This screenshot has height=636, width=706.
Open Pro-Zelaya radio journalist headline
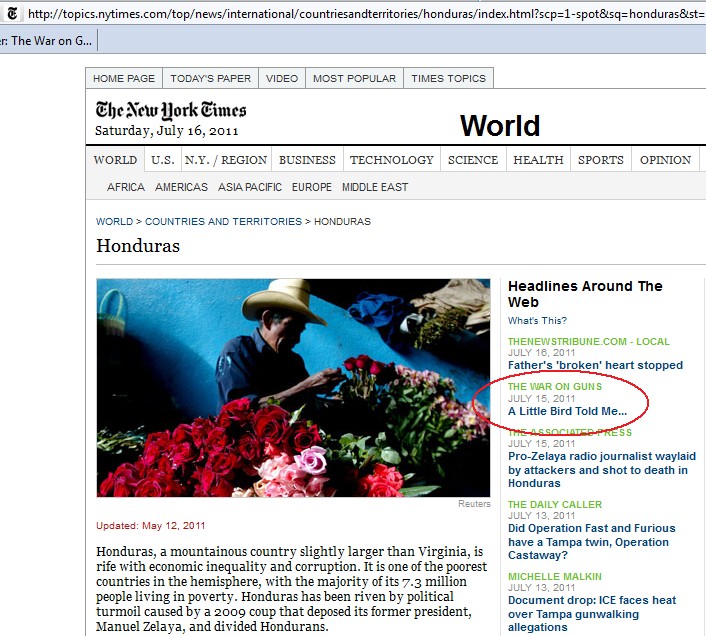click(602, 469)
